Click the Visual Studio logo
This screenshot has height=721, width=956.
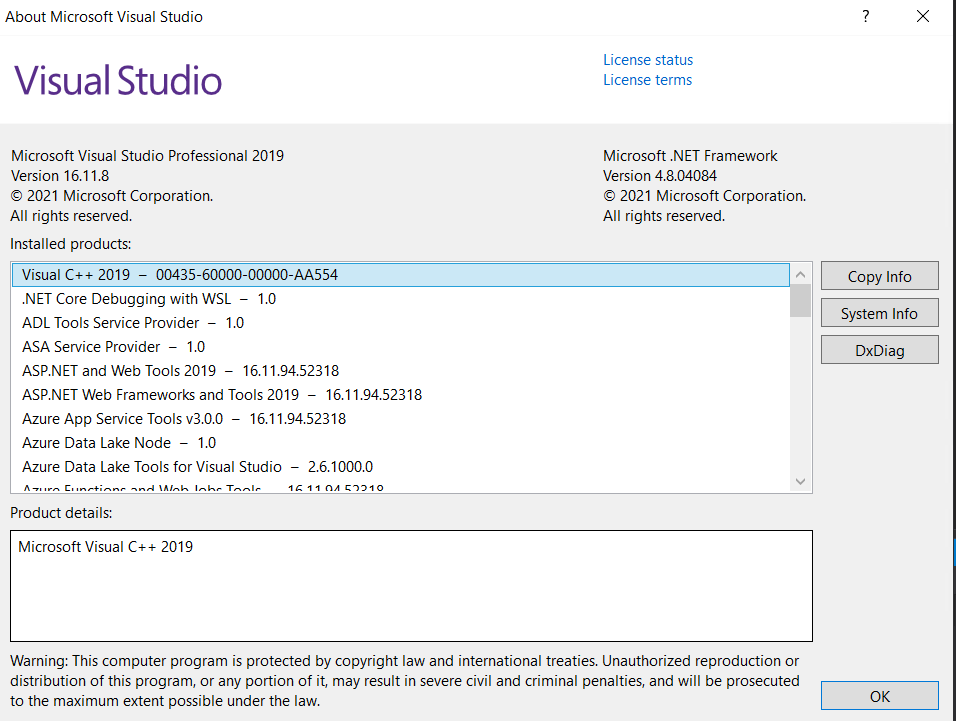[117, 78]
